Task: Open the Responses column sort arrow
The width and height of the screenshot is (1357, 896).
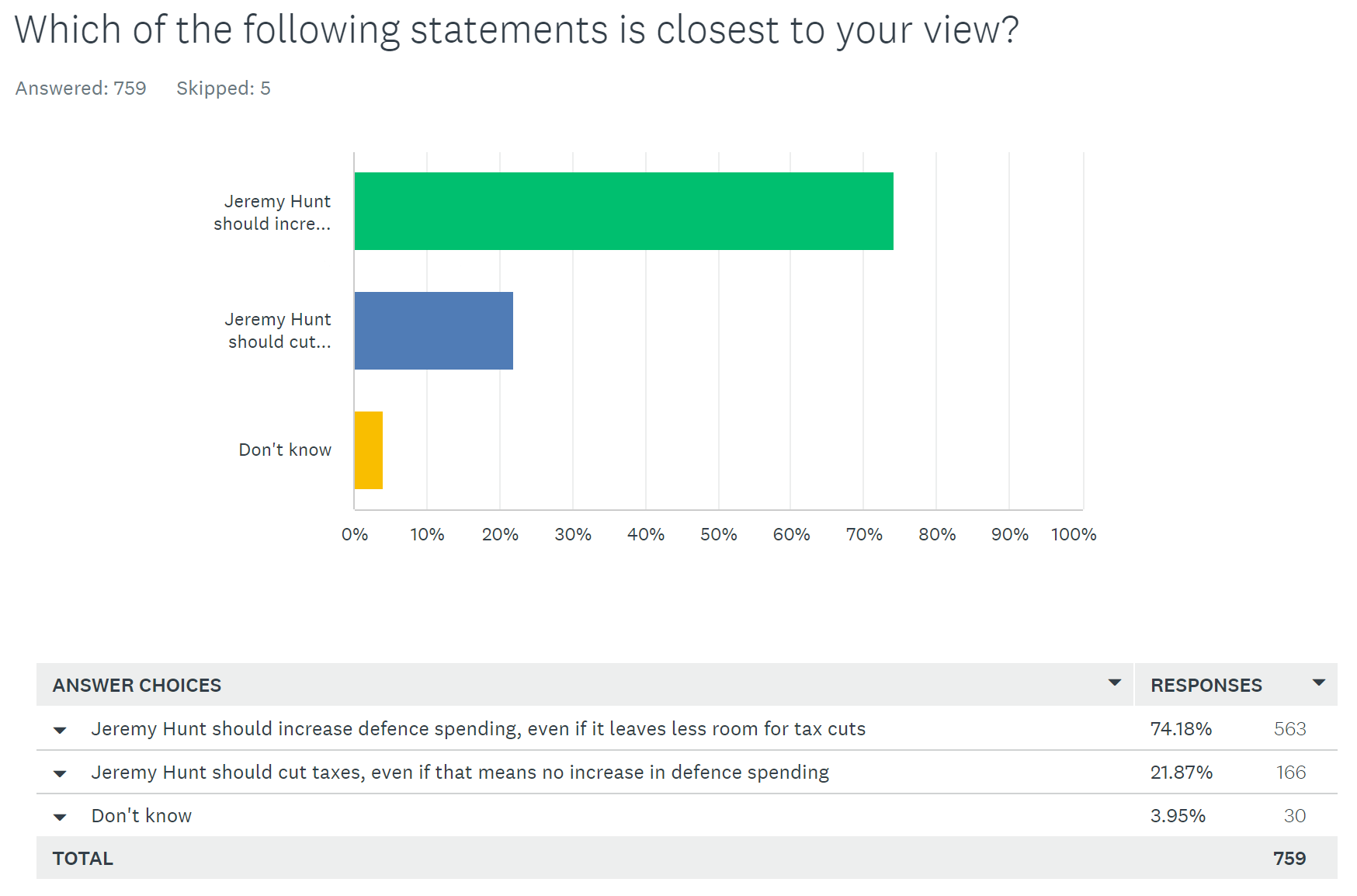Action: coord(1318,683)
